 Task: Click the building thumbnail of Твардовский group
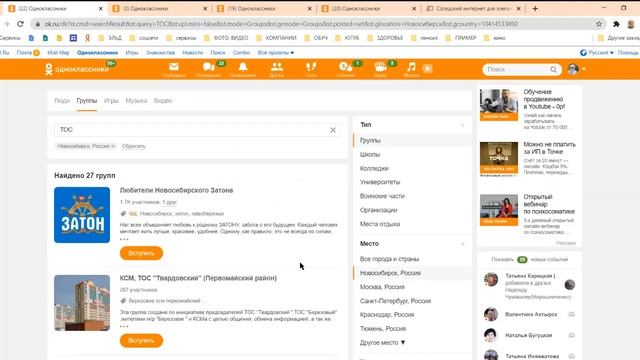click(82, 303)
